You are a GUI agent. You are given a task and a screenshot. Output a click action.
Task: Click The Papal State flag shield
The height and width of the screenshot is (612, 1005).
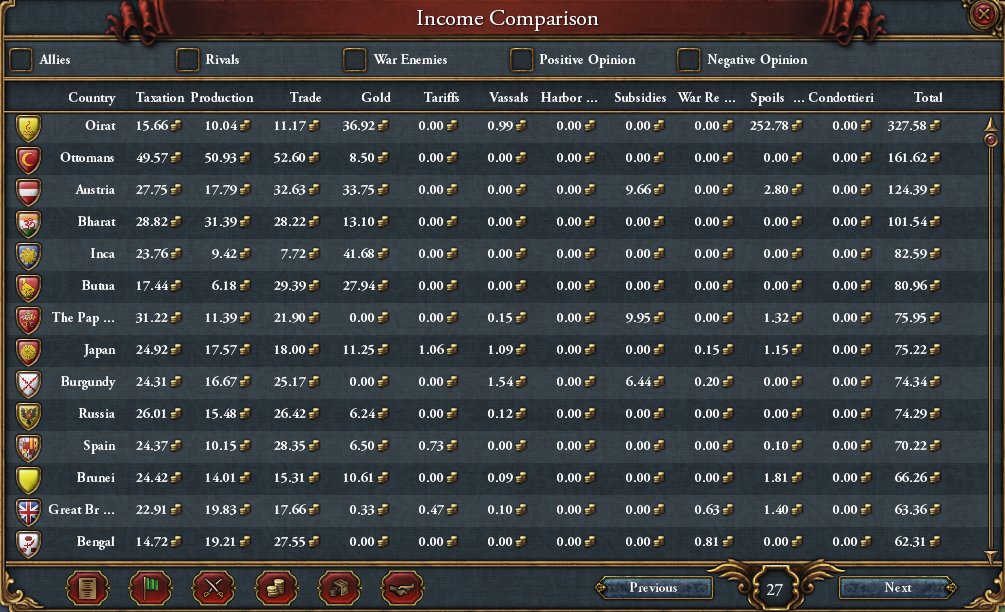tap(28, 320)
